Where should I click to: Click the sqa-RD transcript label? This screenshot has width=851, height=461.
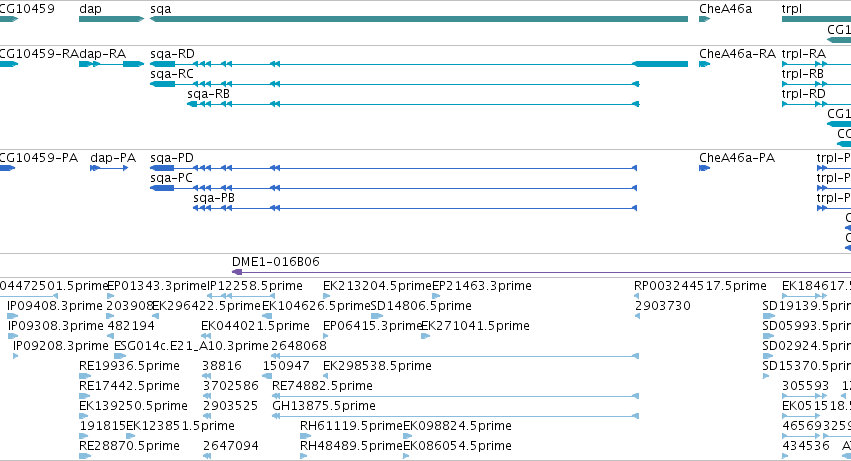click(172, 54)
